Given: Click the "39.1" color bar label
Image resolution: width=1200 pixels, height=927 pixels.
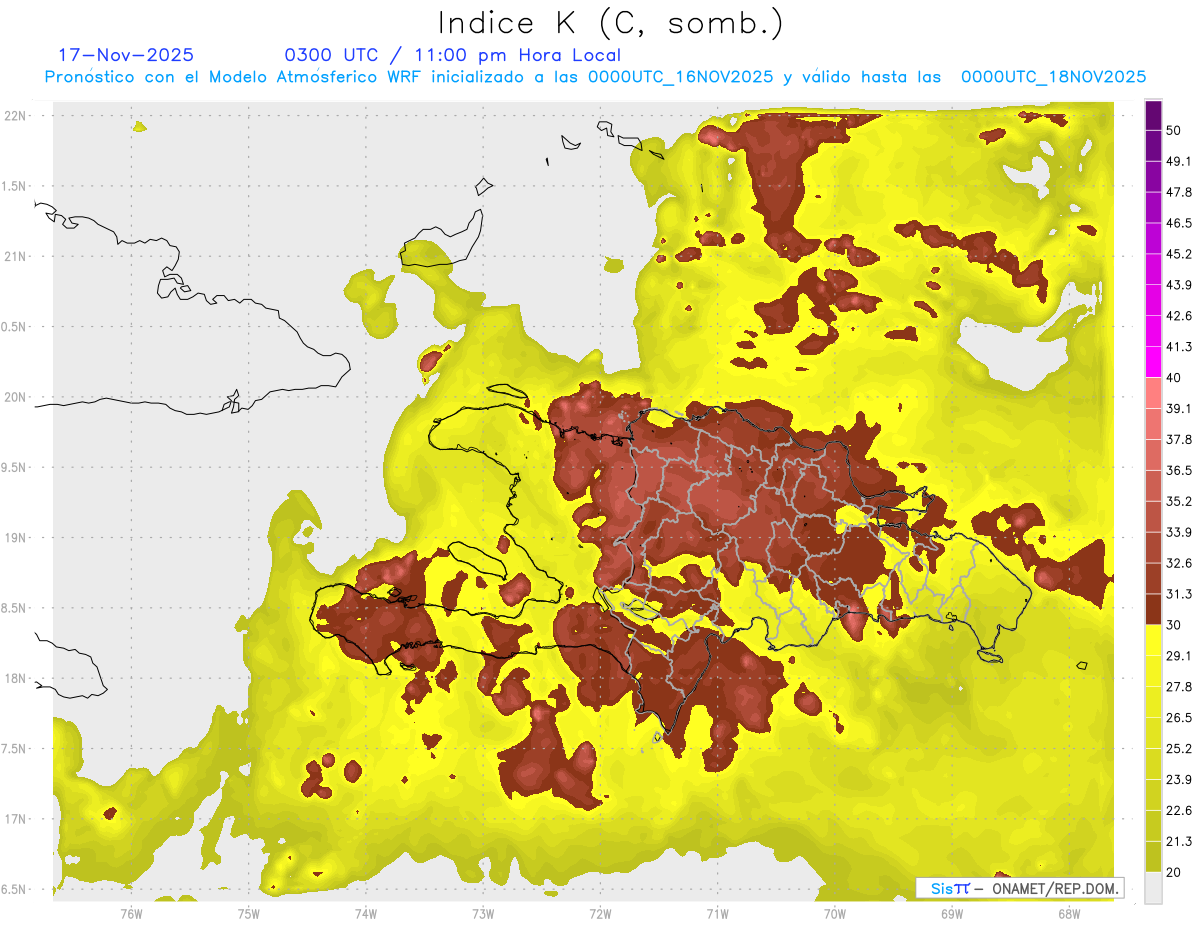Looking at the screenshot, I should coord(1179,408).
